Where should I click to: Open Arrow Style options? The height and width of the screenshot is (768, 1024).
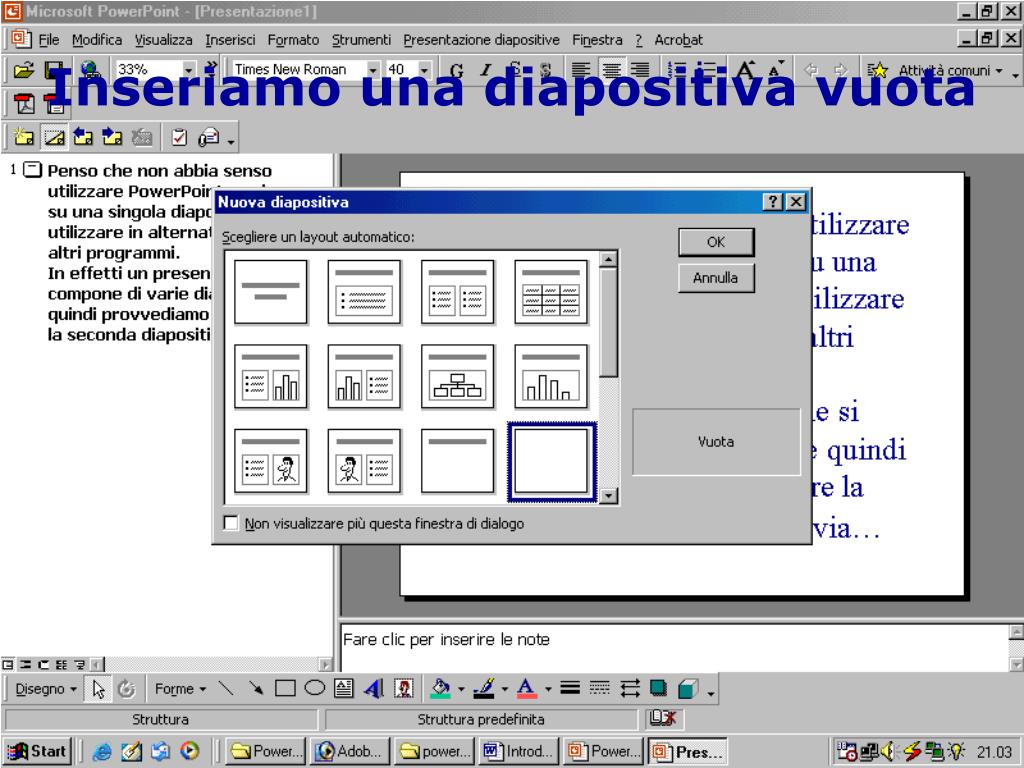tap(630, 688)
